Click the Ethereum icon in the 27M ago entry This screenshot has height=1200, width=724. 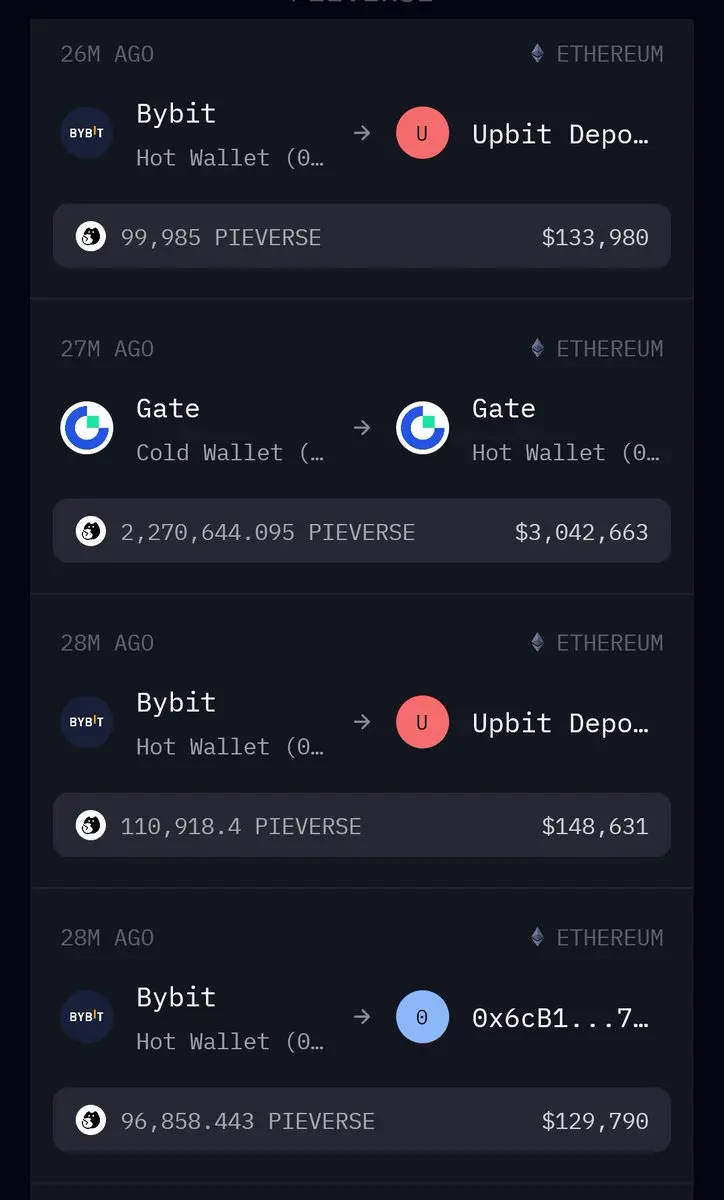click(x=538, y=348)
